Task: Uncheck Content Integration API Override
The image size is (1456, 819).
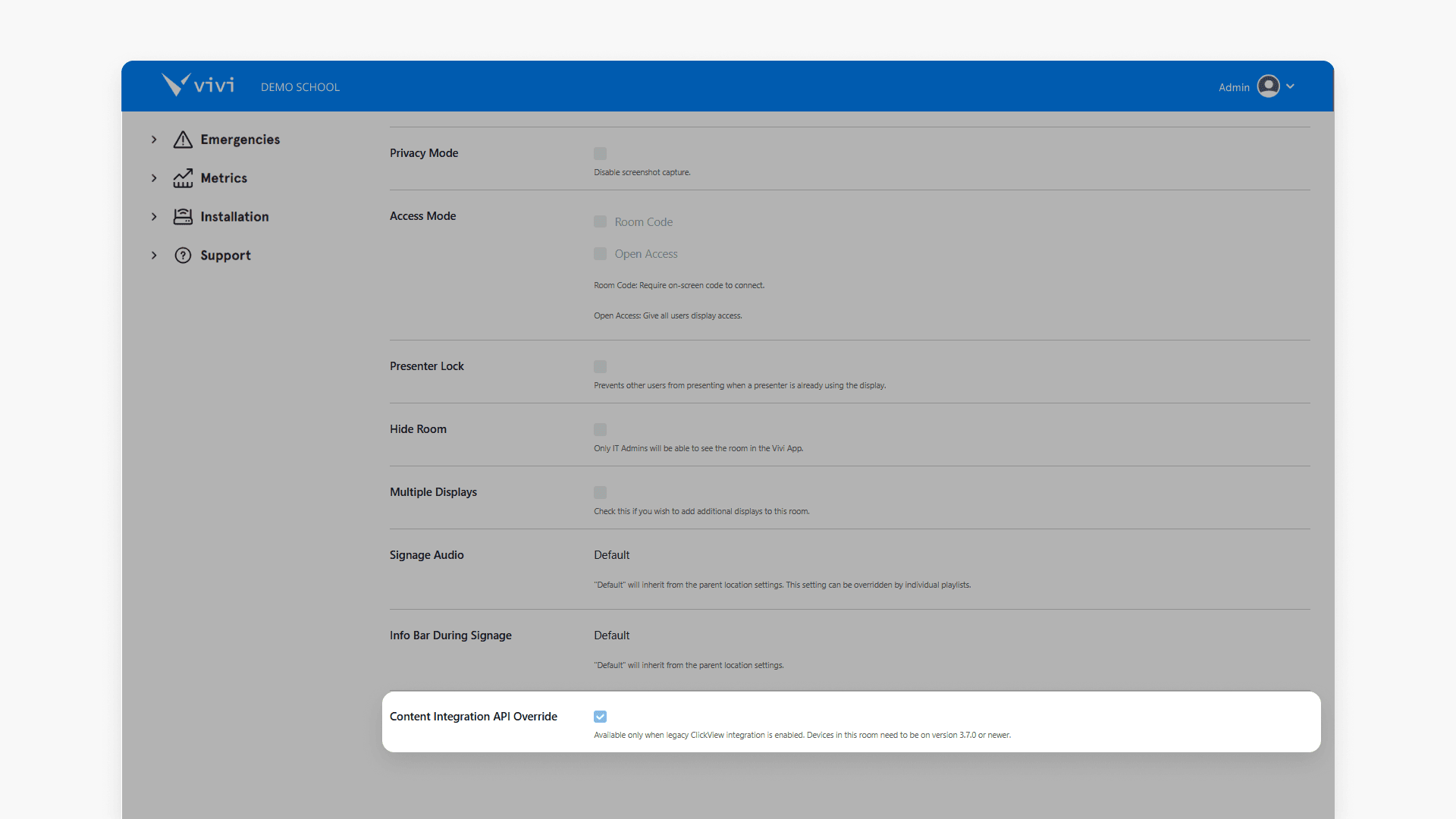Action: pos(600,716)
